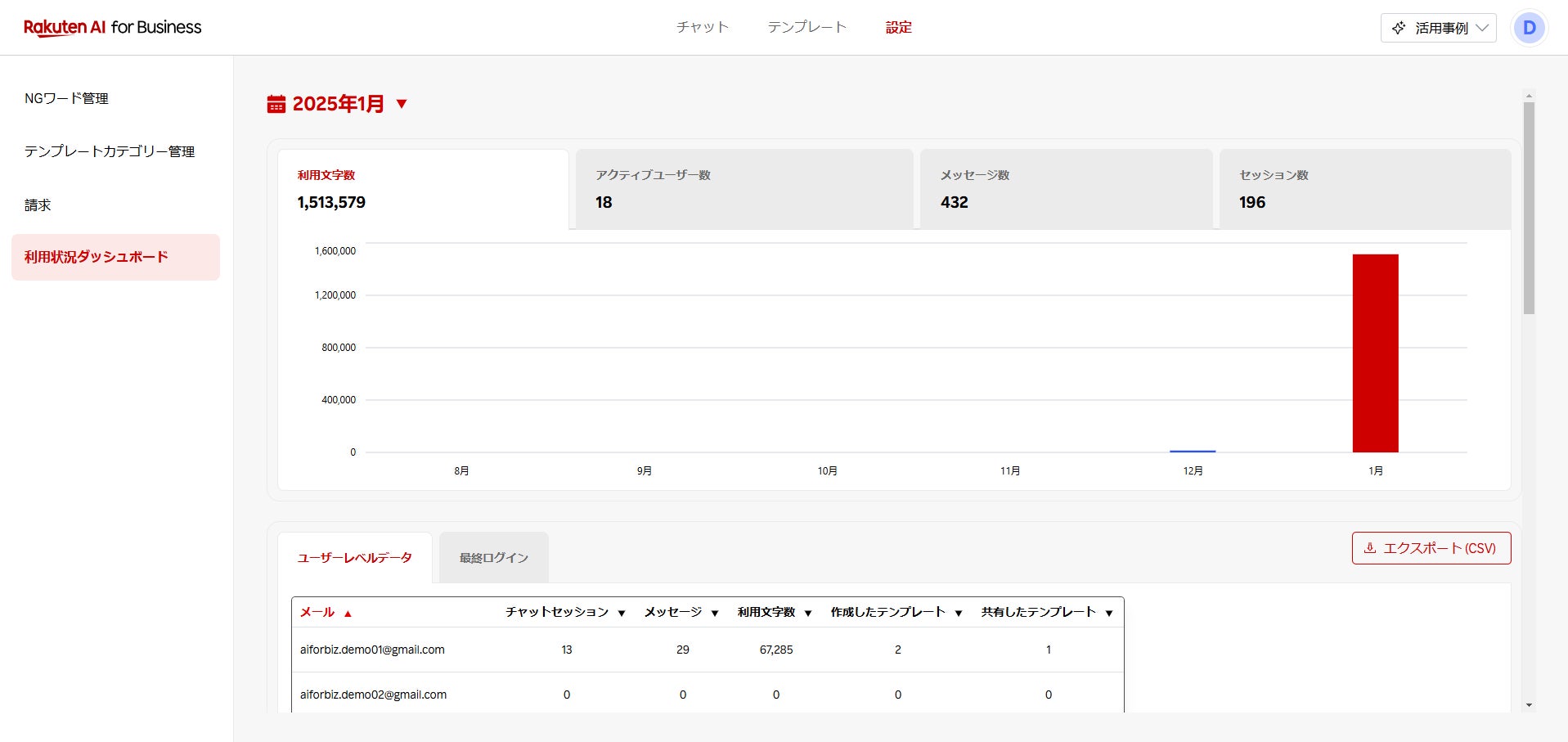
Task: Sort by メッセージ column arrow
Action: 715,614
